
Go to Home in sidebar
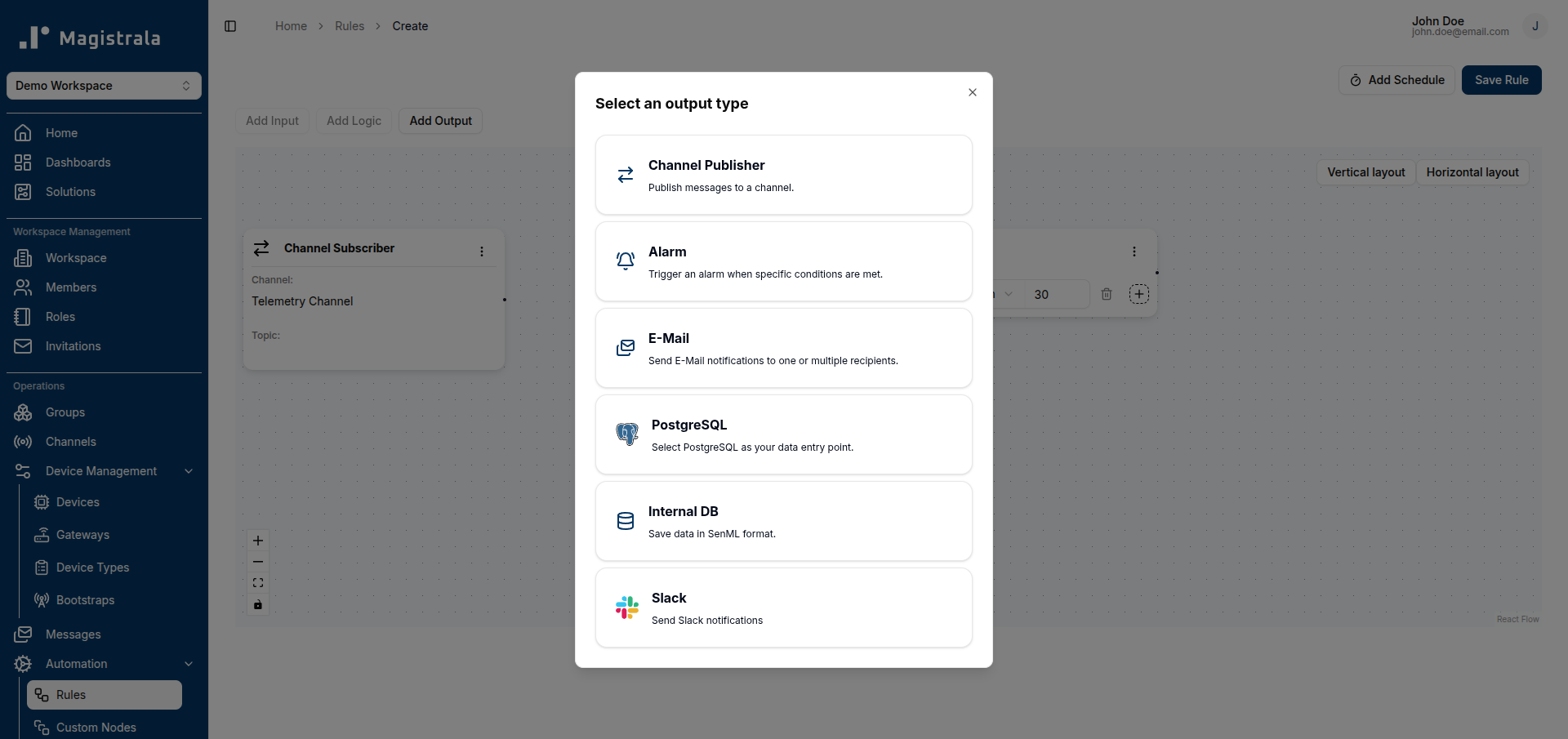pyautogui.click(x=104, y=133)
